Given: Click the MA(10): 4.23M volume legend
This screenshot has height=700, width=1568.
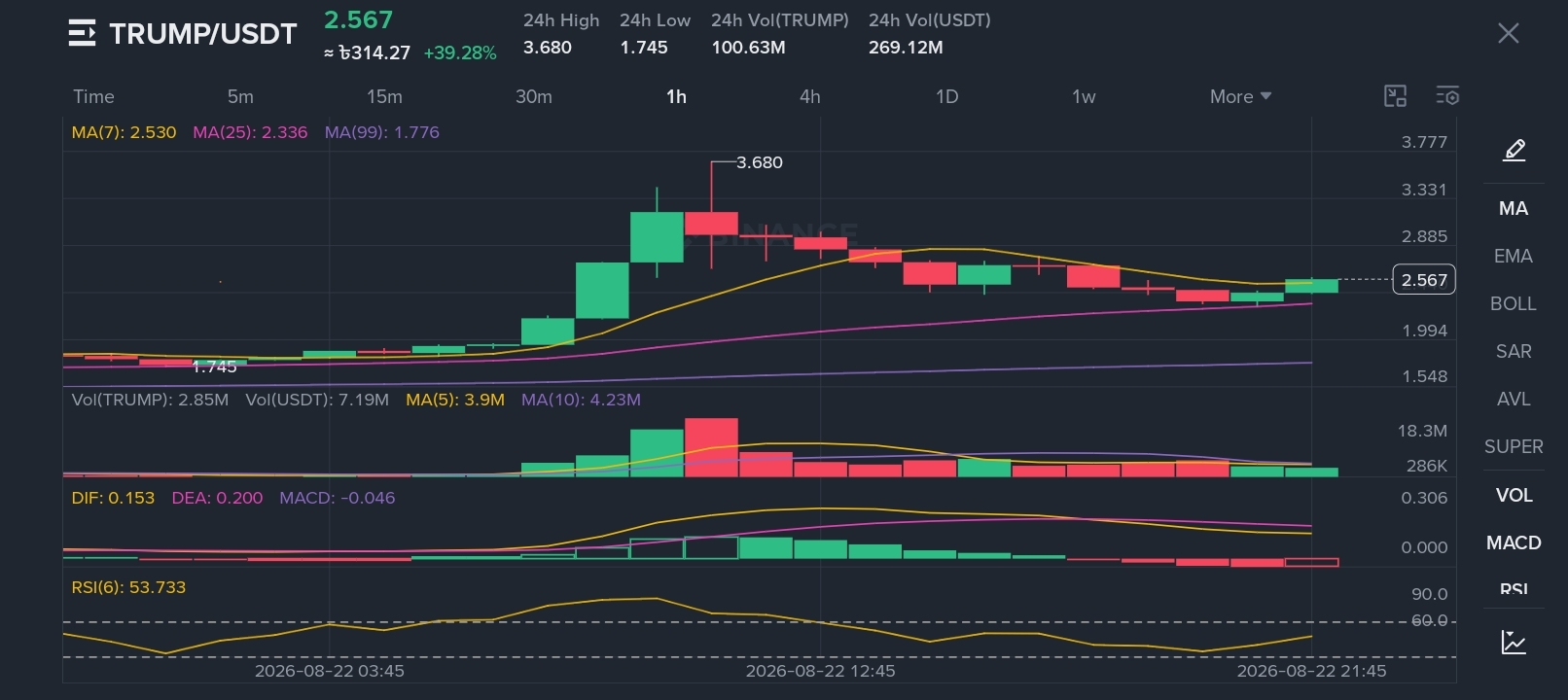Looking at the screenshot, I should click(581, 400).
